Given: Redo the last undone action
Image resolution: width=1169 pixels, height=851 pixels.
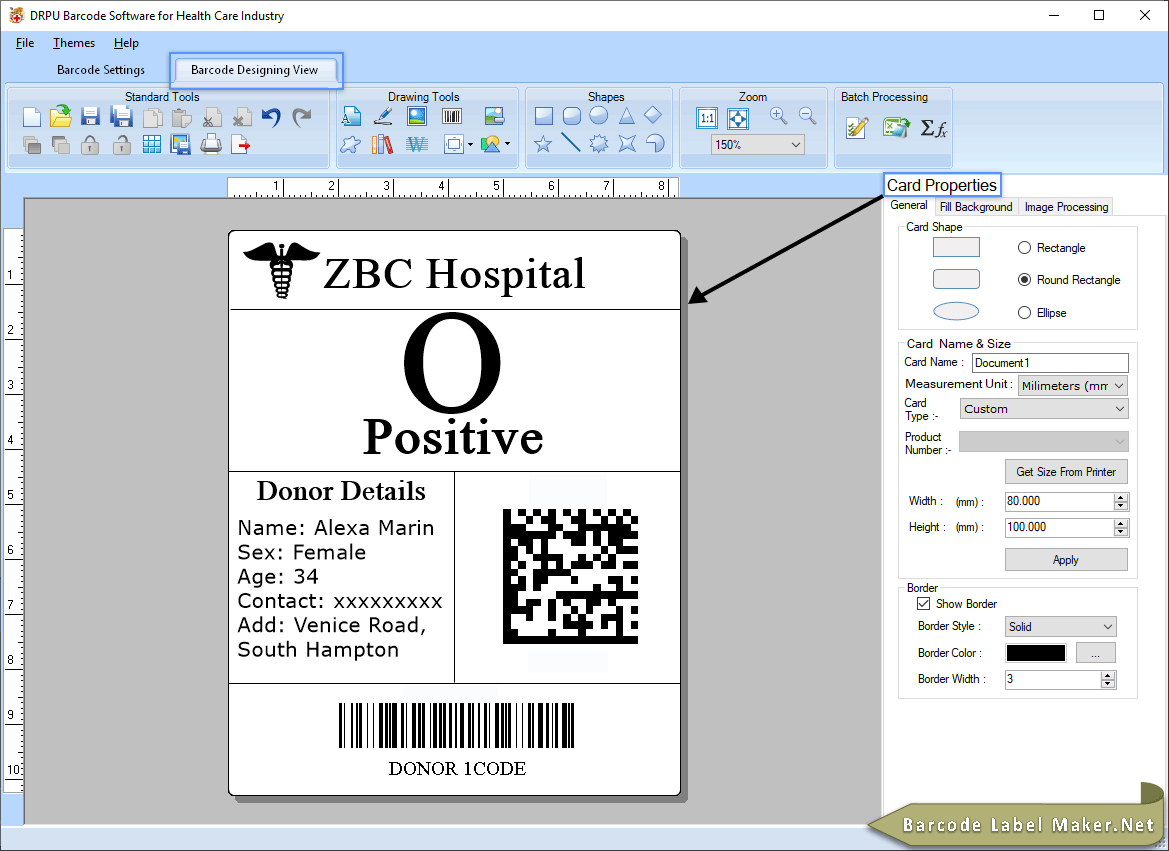Looking at the screenshot, I should (x=302, y=117).
